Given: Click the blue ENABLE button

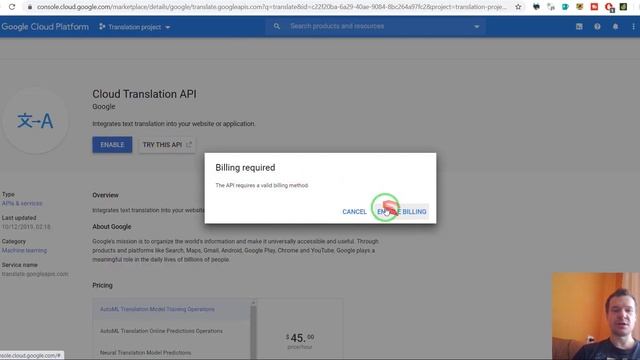Looking at the screenshot, I should 112,145.
